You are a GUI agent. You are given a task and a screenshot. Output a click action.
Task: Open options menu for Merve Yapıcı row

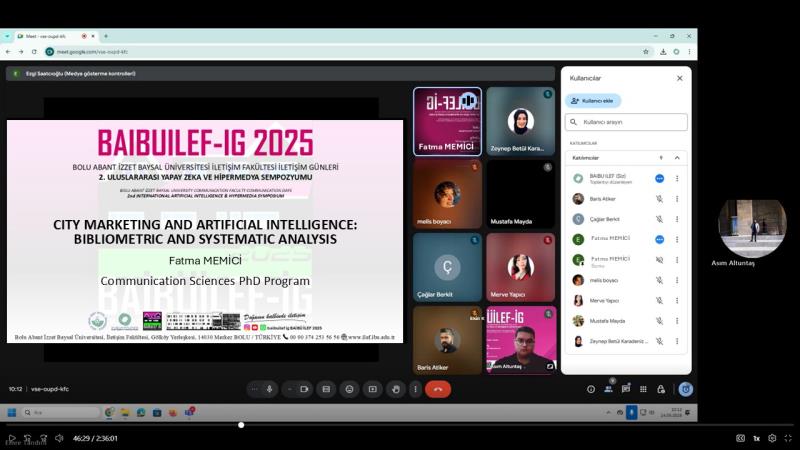point(677,301)
